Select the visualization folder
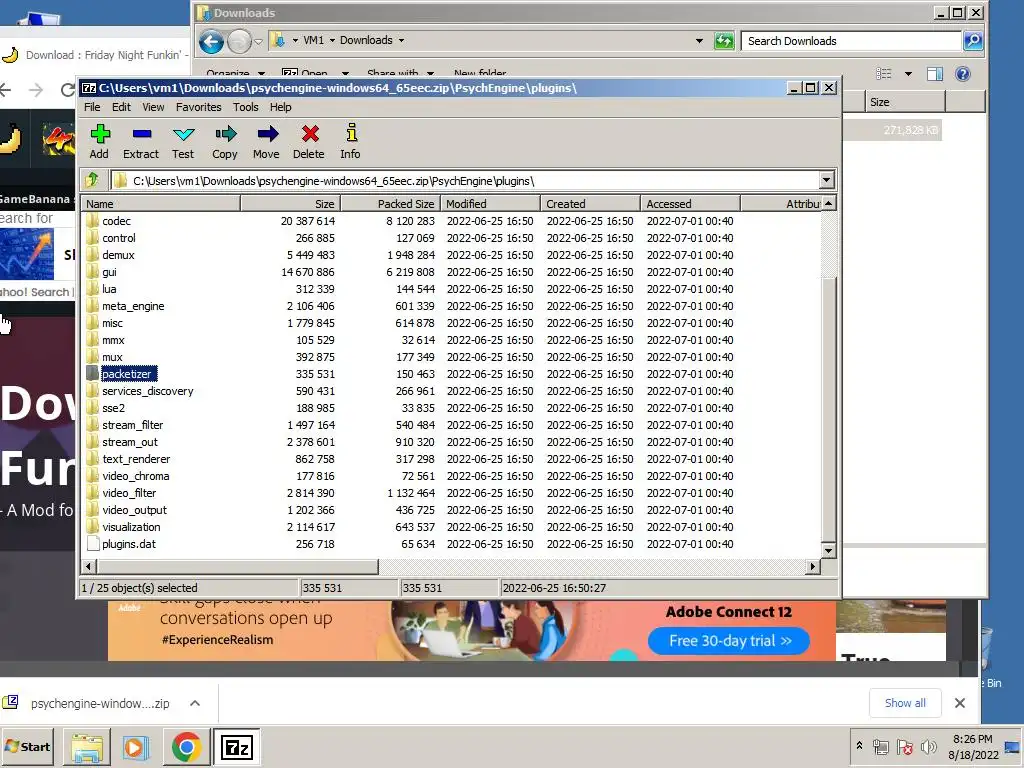This screenshot has width=1024, height=768. point(131,527)
